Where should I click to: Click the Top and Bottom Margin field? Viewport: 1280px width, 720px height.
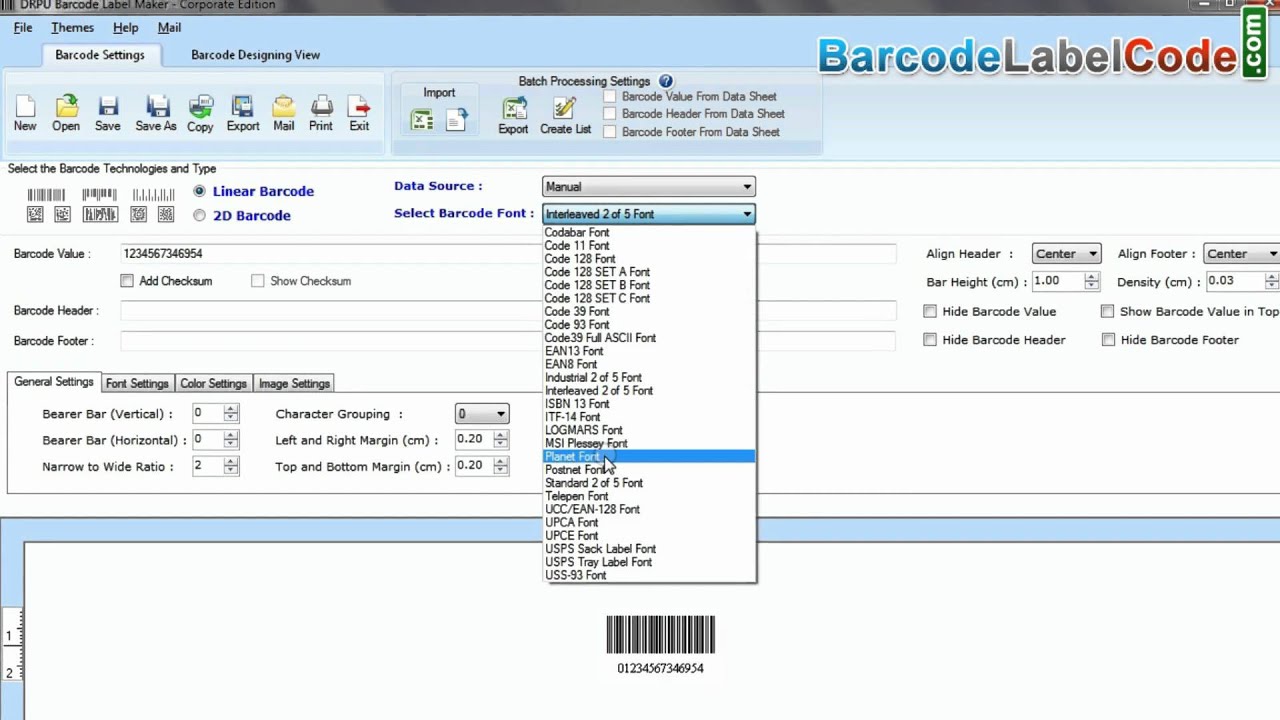473,466
